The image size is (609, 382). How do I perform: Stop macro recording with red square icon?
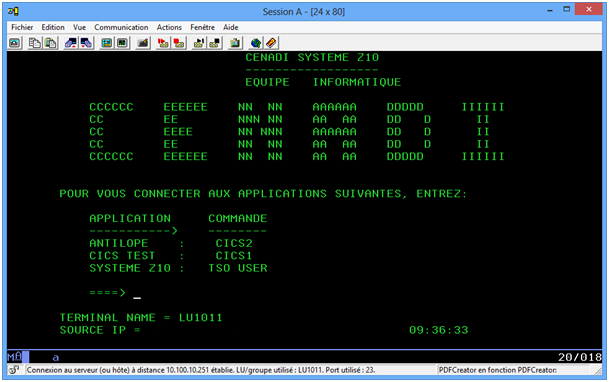pyautogui.click(x=179, y=43)
